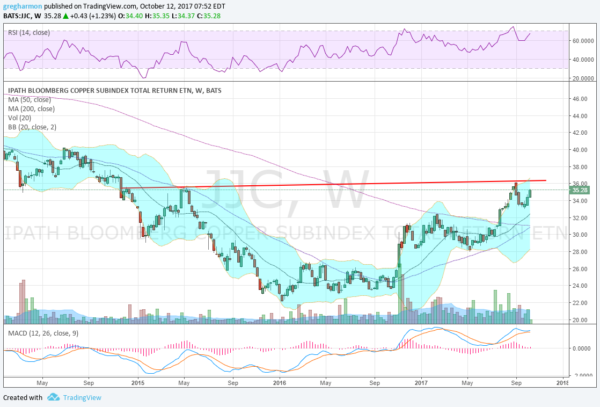600x407 pixels.
Task: Select the MA (50, close) indicator label
Action: 29,99
